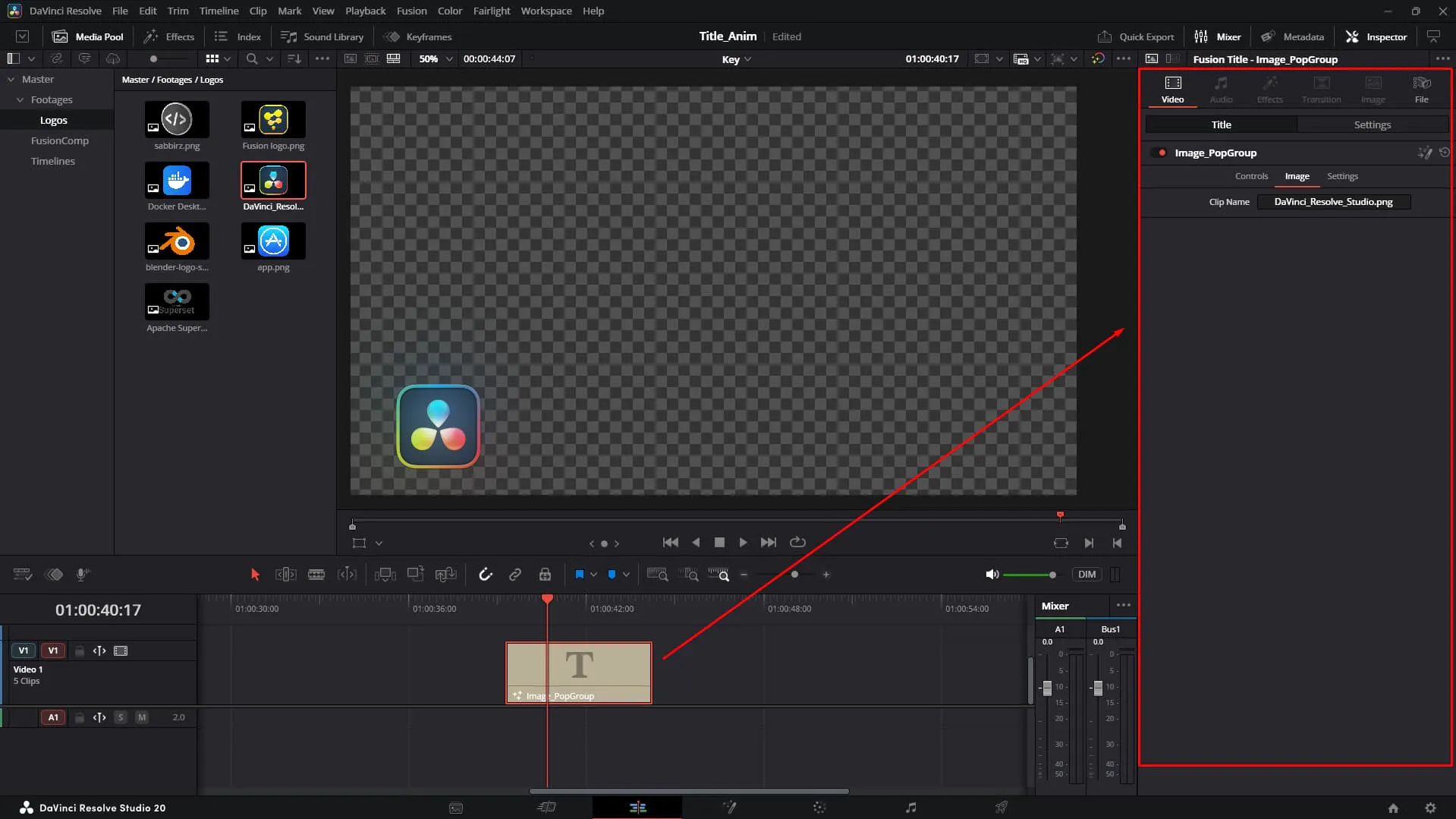Click the Replace Clip icon
This screenshot has height=819, width=1456.
[x=445, y=575]
